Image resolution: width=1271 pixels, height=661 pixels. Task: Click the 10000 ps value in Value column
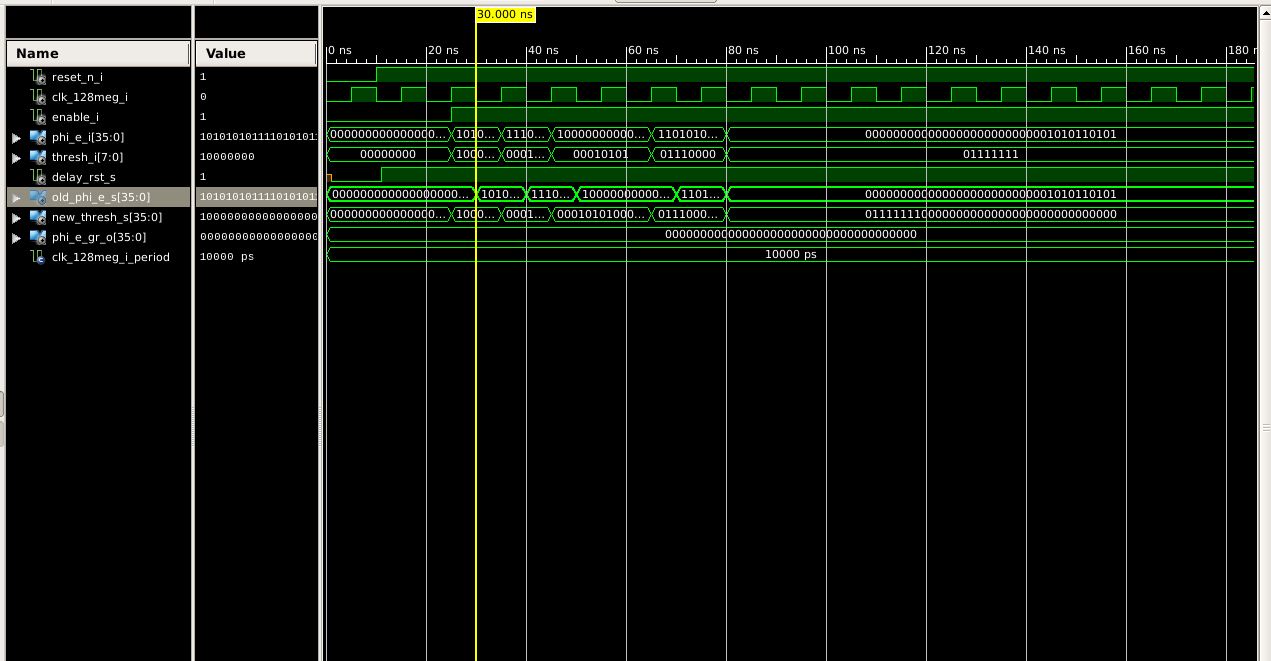click(x=227, y=257)
